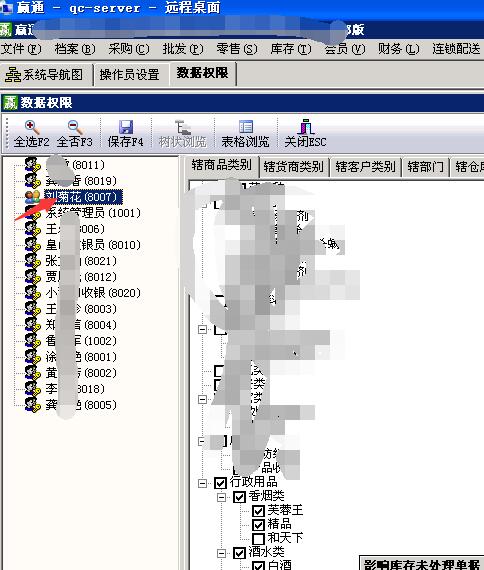Uncheck the 行政用品 checkbox
This screenshot has height=570, width=484.
(220, 483)
